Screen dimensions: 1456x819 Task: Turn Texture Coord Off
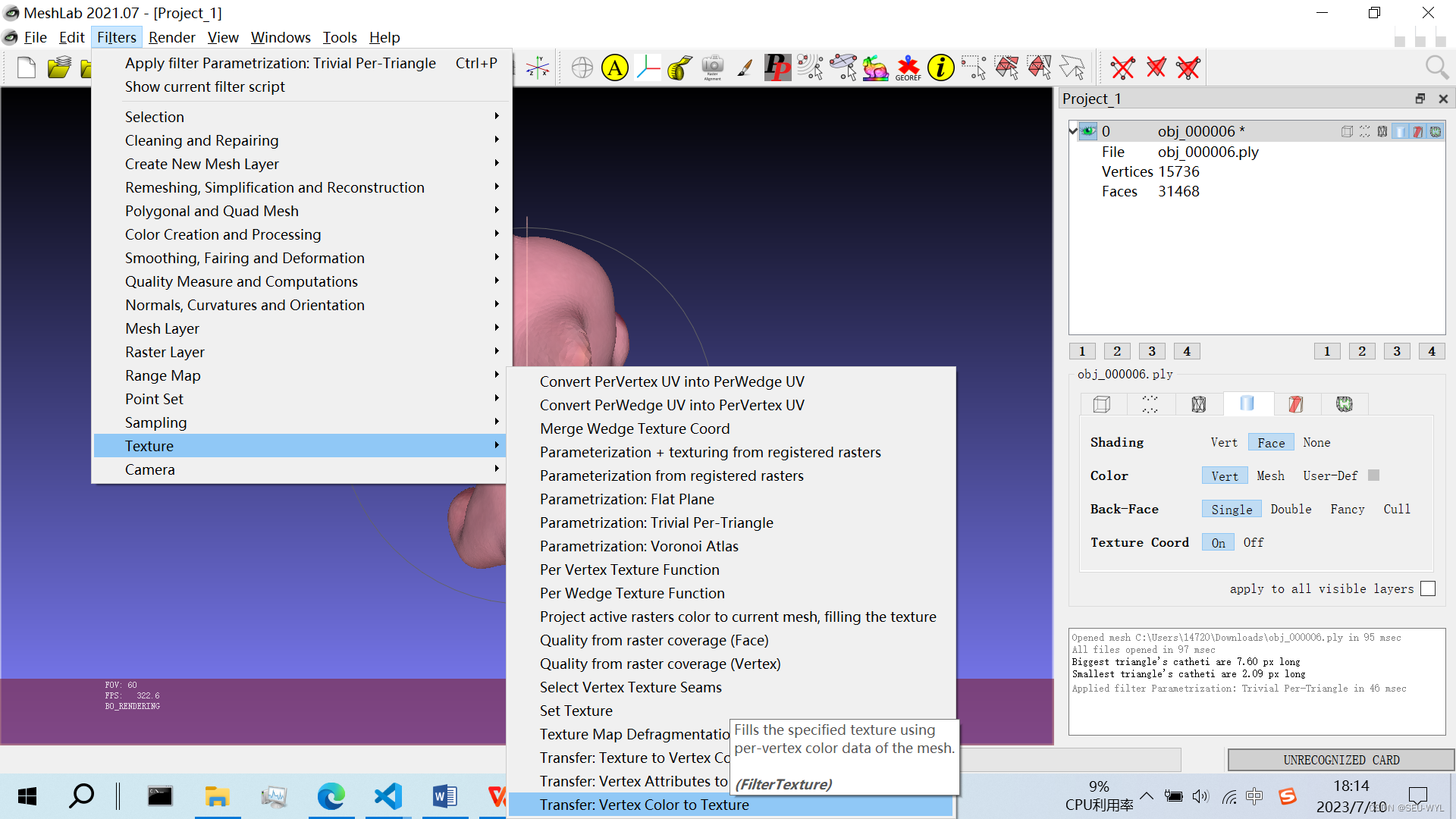coord(1253,543)
